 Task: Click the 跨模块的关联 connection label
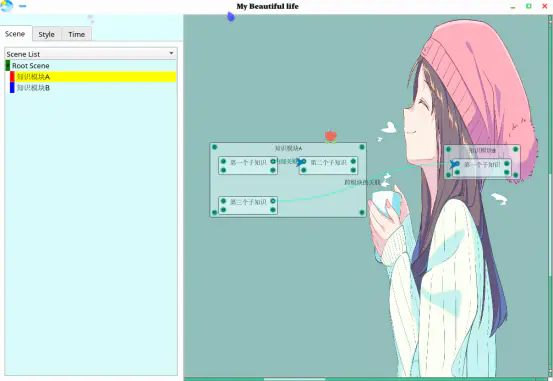click(362, 182)
